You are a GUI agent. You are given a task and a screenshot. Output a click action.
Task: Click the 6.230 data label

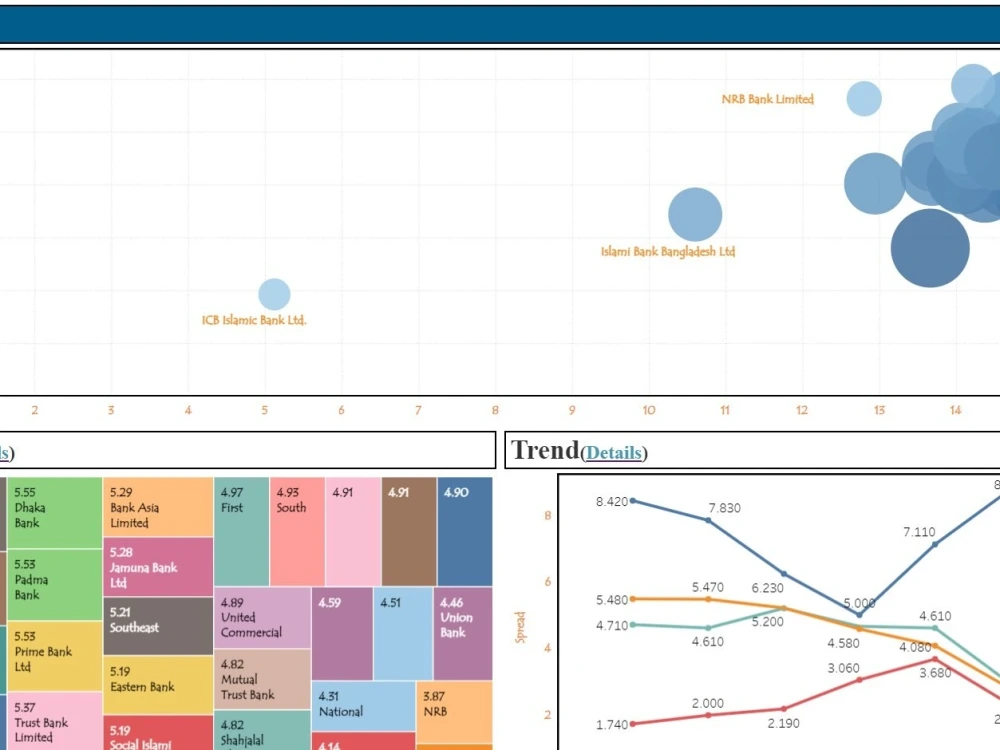[767, 588]
